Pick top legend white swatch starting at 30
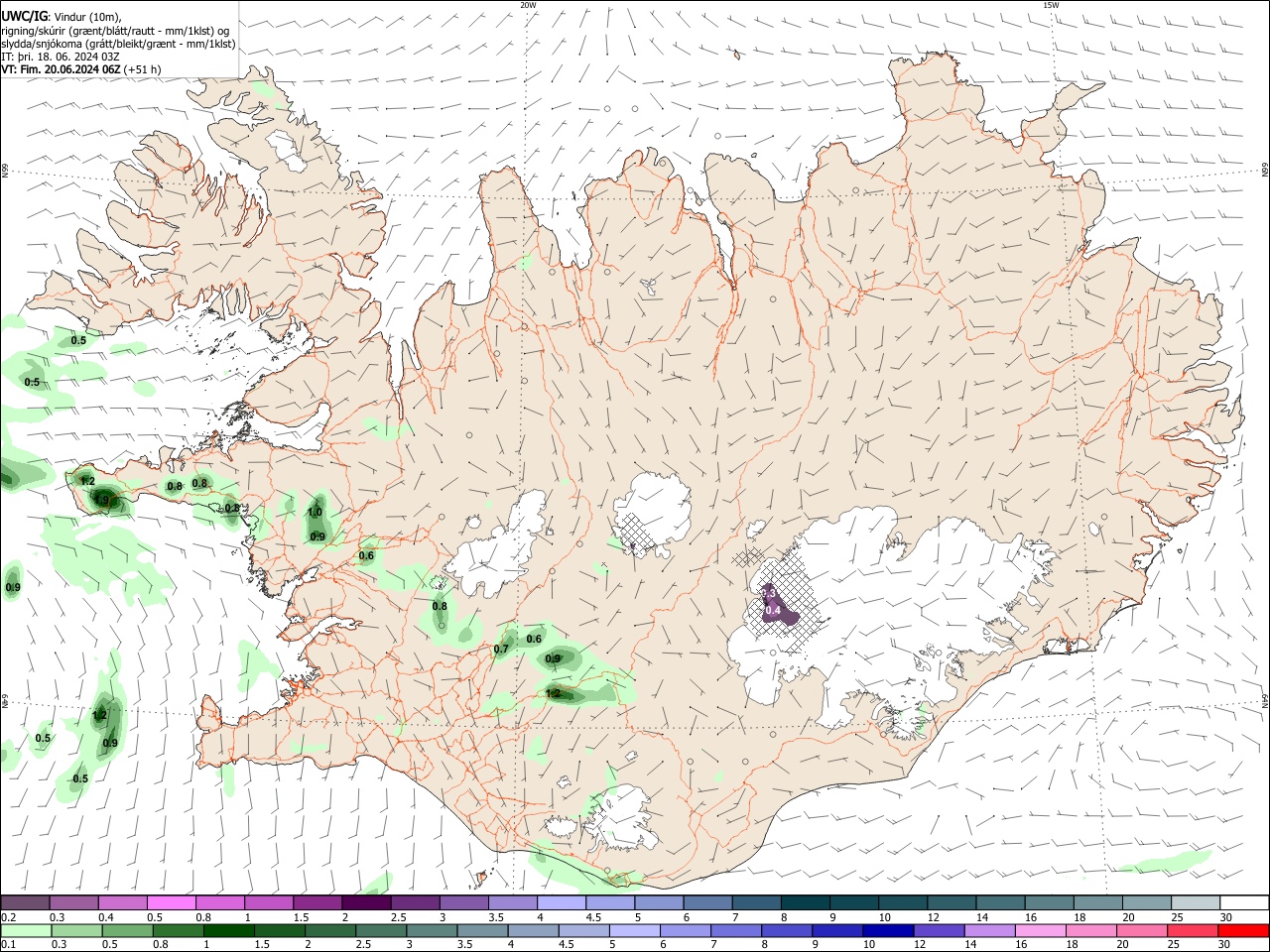Viewport: 1270px width, 952px height. coord(1244,903)
